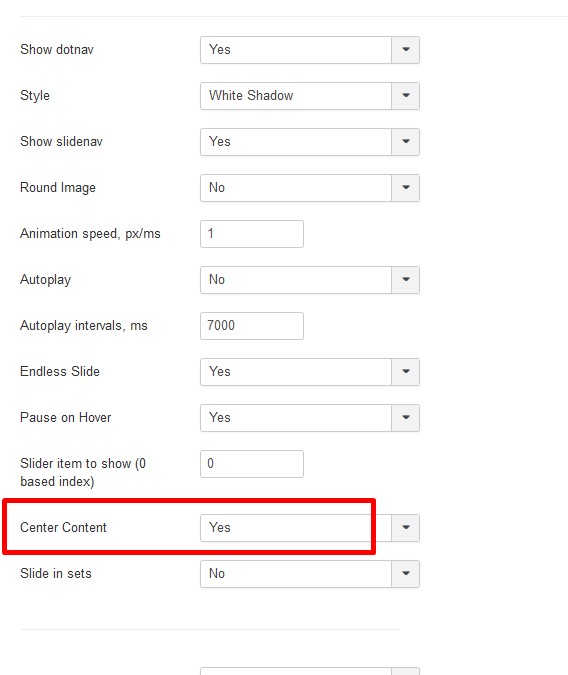
Task: Click the Show dotnav dropdown arrow
Action: pyautogui.click(x=406, y=50)
